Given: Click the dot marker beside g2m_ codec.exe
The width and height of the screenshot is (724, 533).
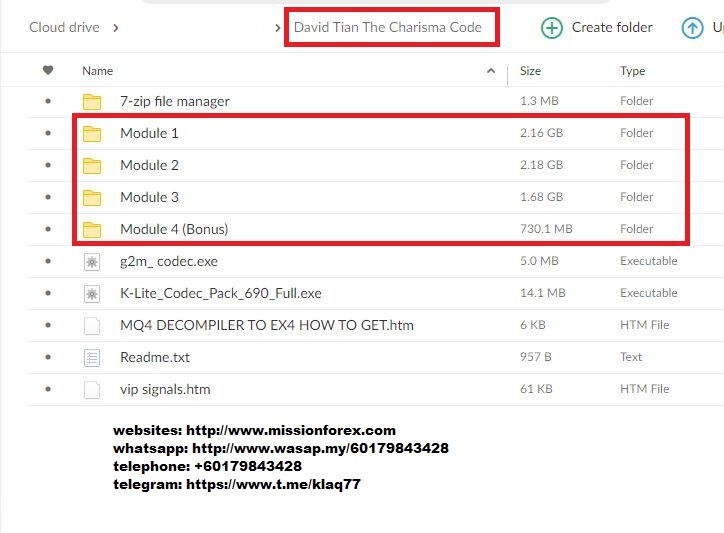Looking at the screenshot, I should point(48,261).
